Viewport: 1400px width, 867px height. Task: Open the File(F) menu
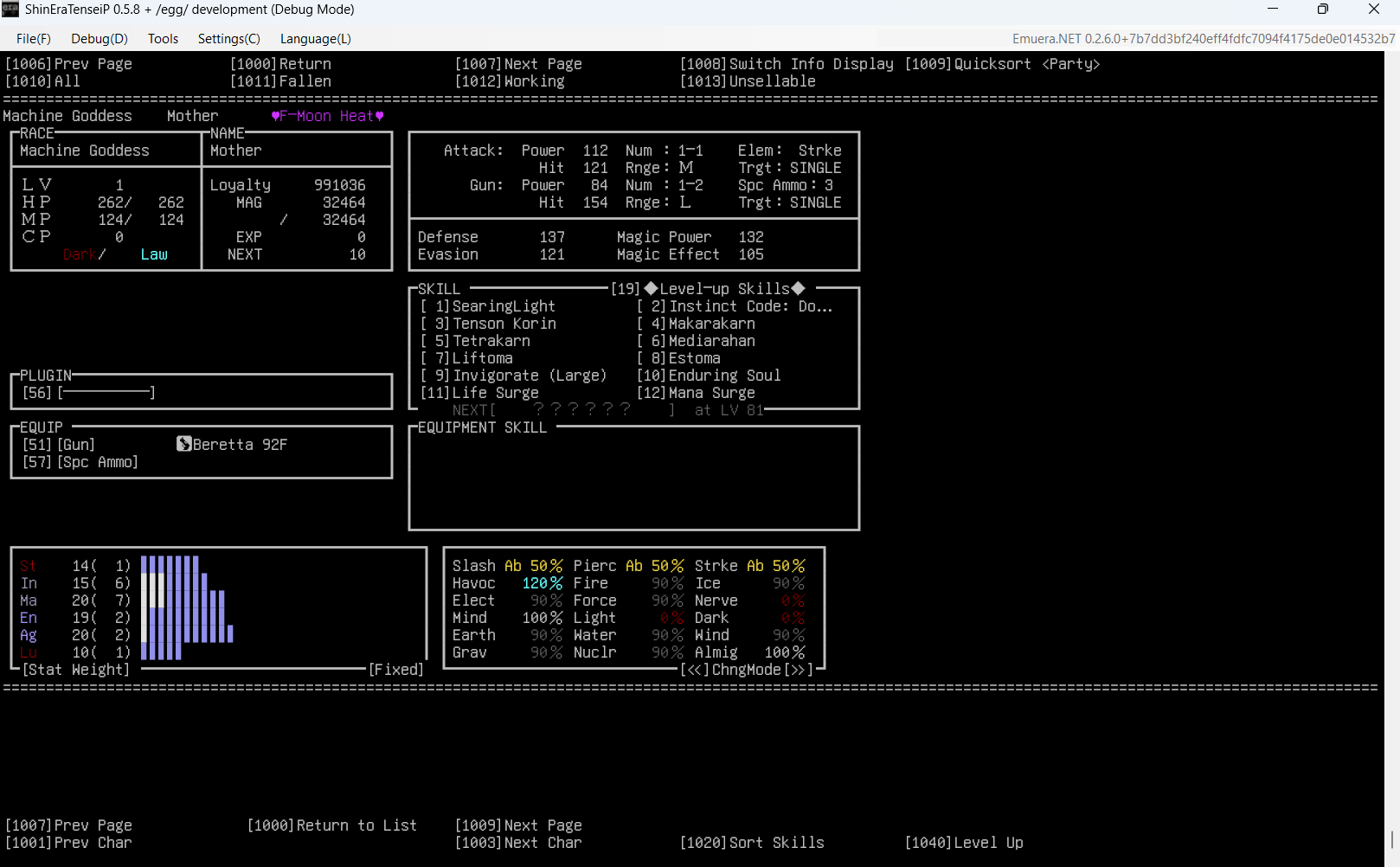pyautogui.click(x=34, y=39)
